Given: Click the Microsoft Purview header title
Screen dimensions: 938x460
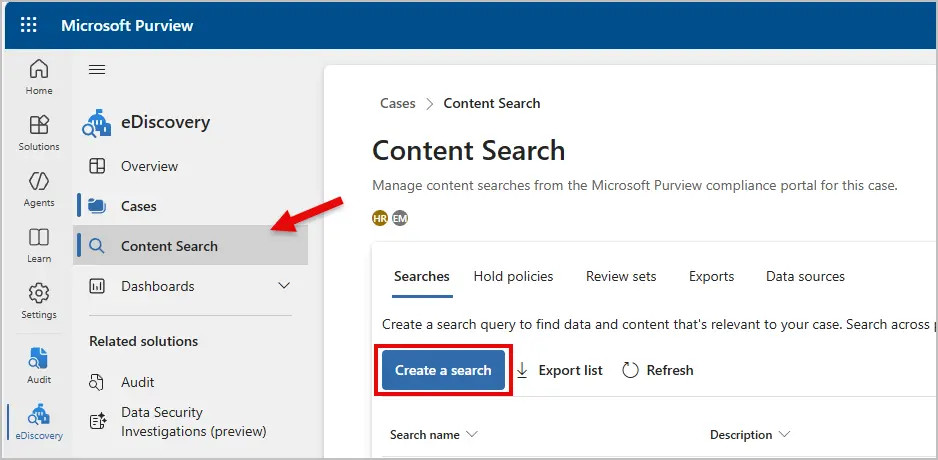Looking at the screenshot, I should pyautogui.click(x=127, y=25).
